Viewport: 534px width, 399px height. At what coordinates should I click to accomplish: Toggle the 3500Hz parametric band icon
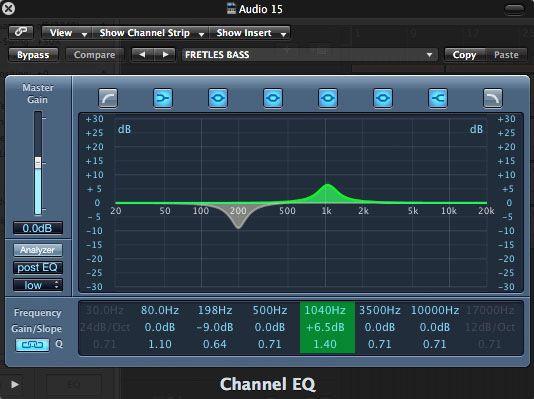point(383,98)
